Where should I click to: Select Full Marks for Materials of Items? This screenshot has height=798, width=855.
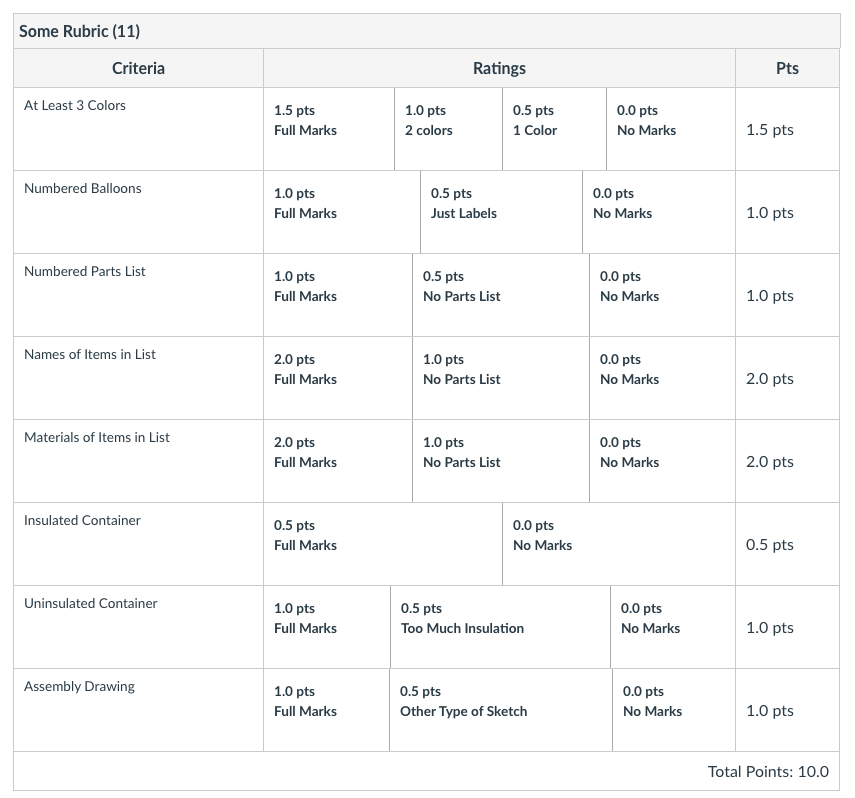point(338,461)
